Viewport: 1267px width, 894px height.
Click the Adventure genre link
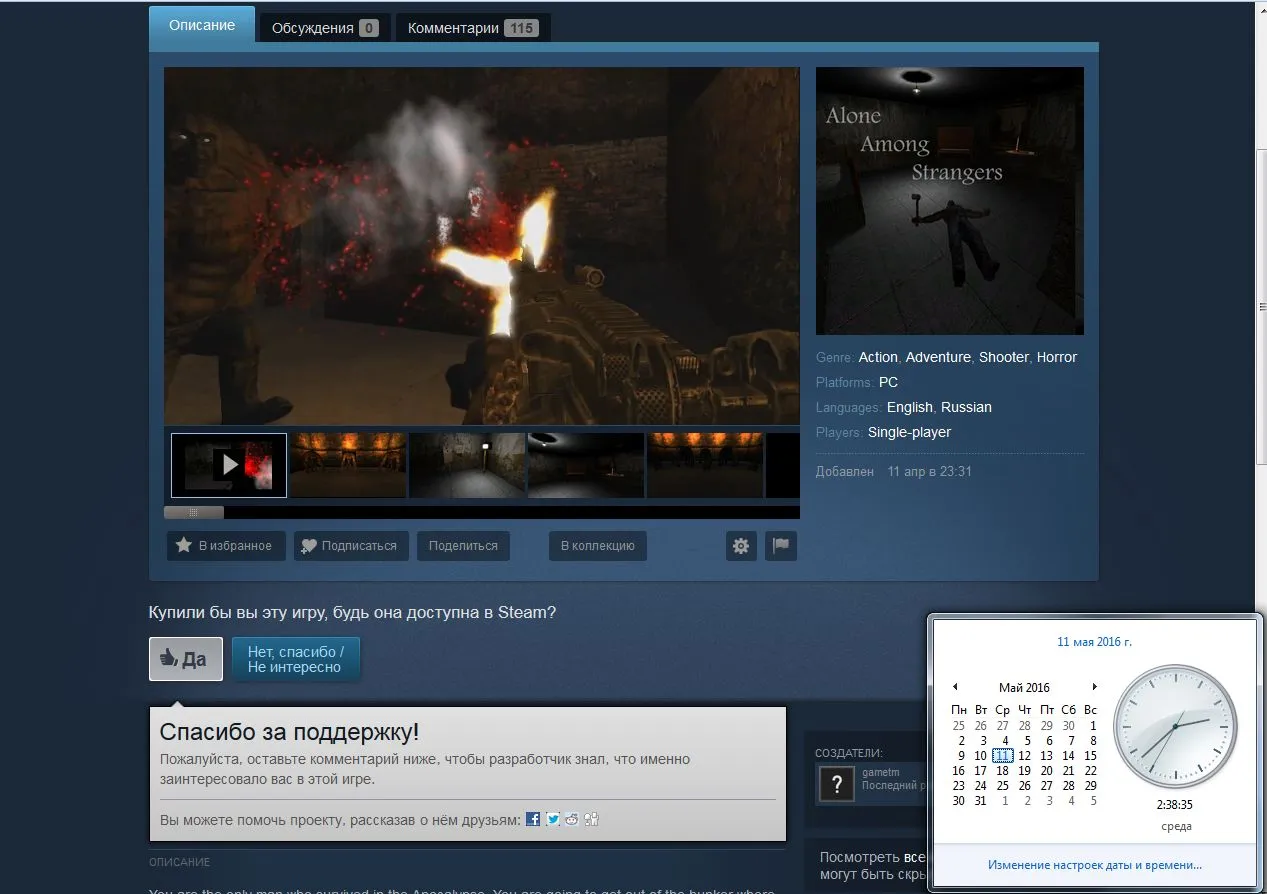[938, 357]
